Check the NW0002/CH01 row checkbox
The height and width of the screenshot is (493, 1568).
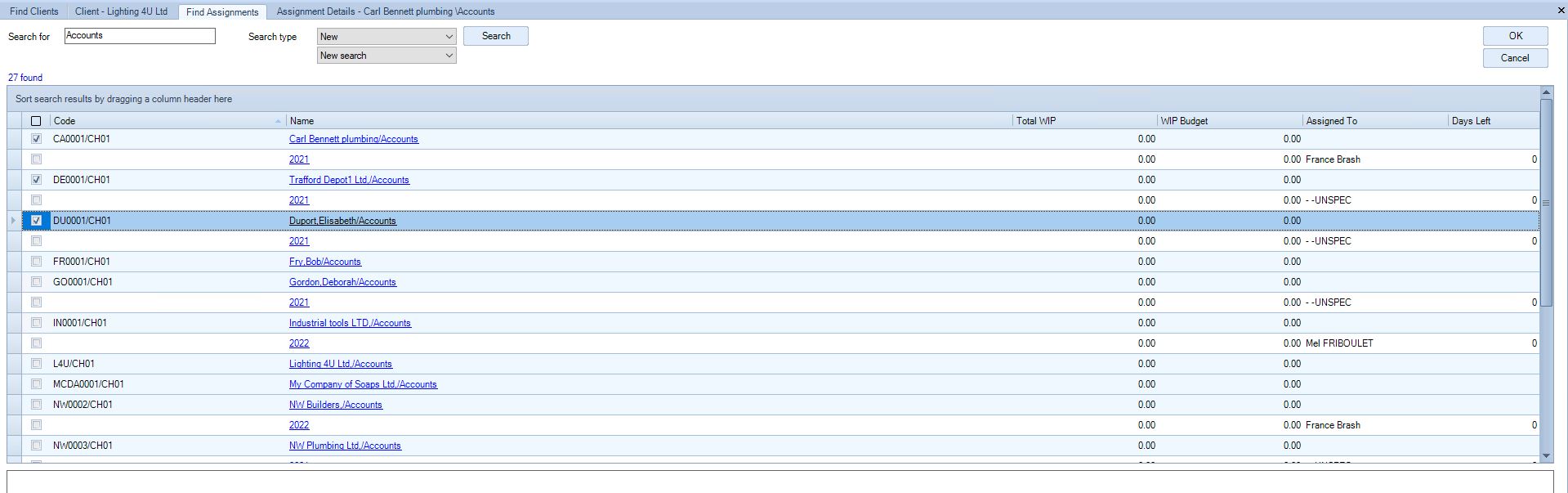(x=36, y=405)
